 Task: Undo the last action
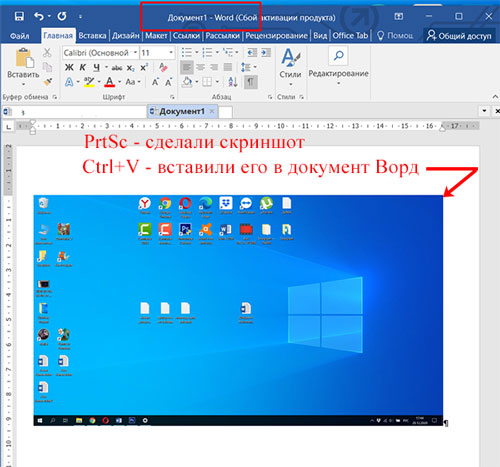click(39, 16)
